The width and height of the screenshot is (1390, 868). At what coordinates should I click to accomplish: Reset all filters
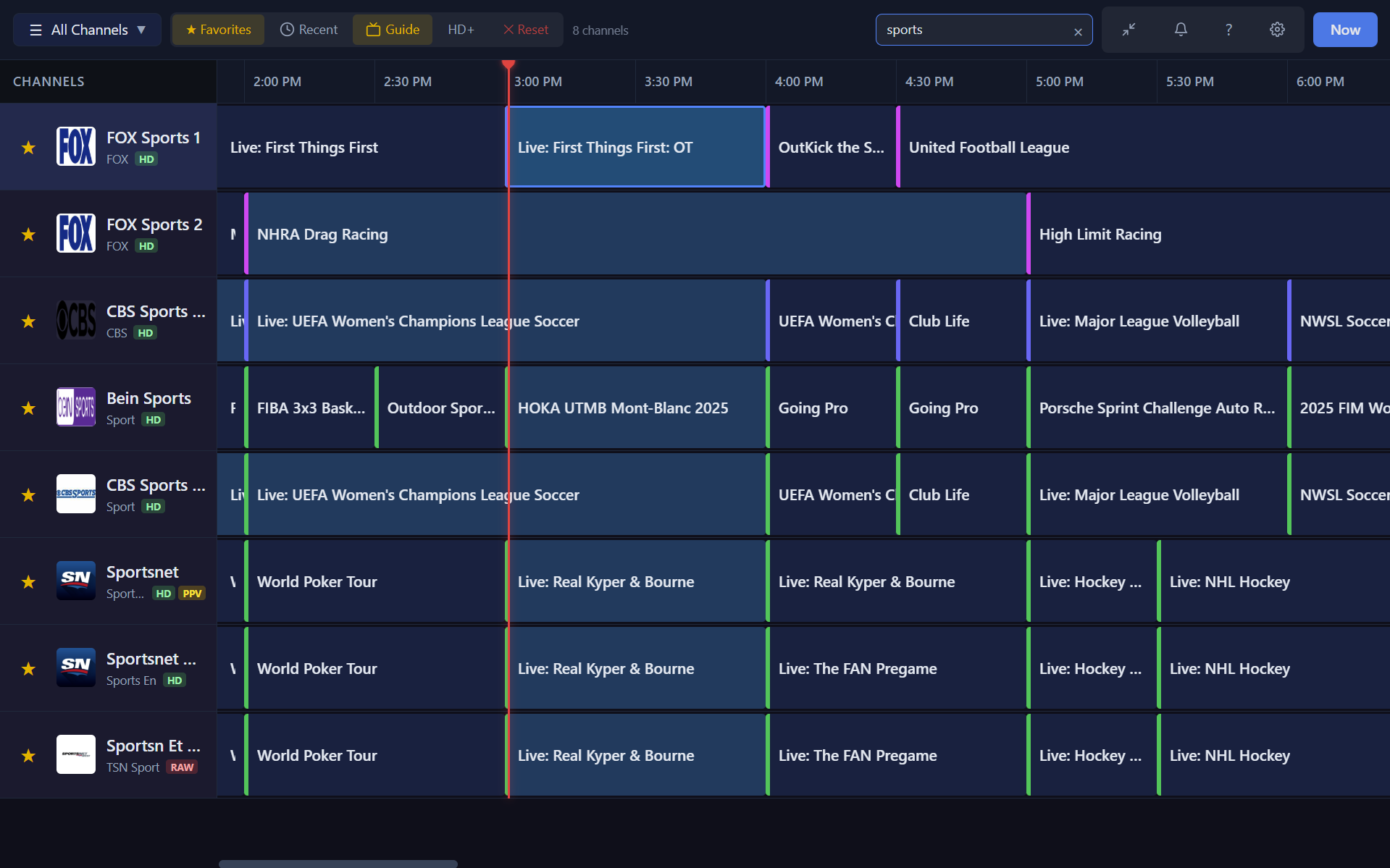(526, 30)
